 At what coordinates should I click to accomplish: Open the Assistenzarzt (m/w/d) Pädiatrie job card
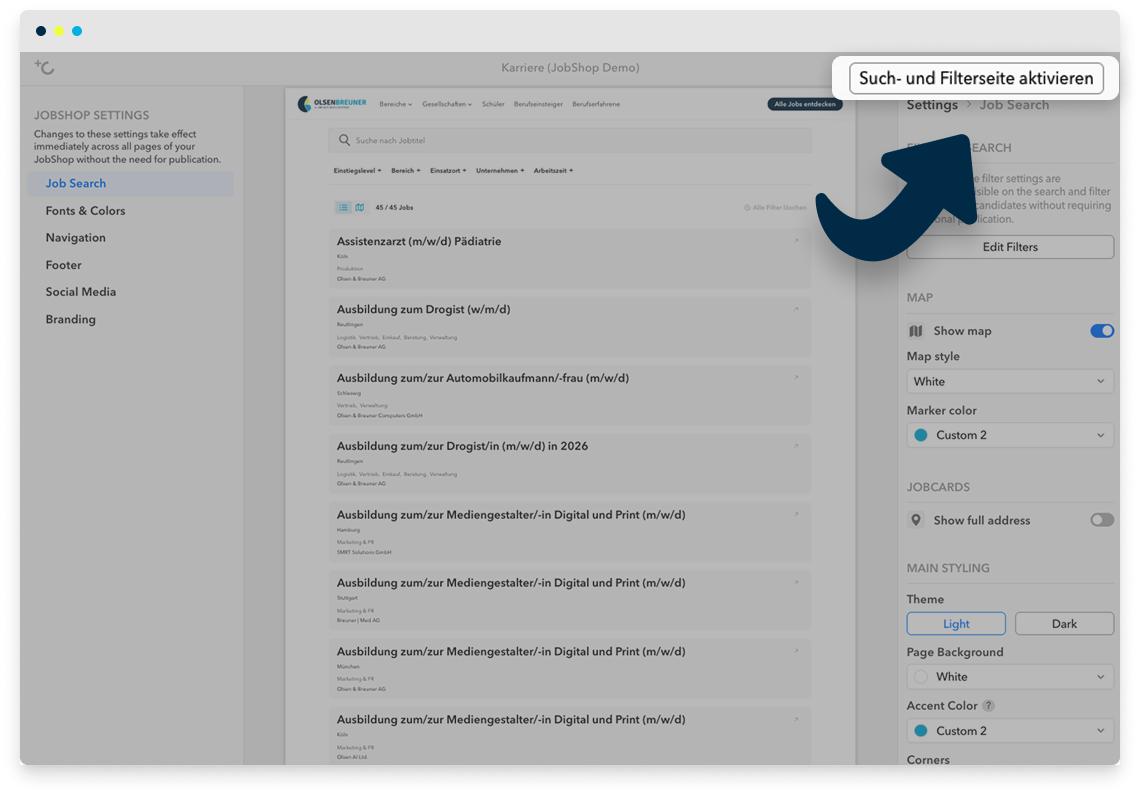click(x=570, y=259)
